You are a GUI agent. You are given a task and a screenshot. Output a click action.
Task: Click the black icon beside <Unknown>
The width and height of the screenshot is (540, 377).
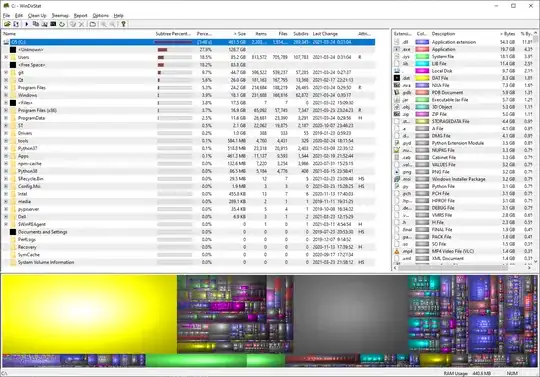(x=13, y=50)
